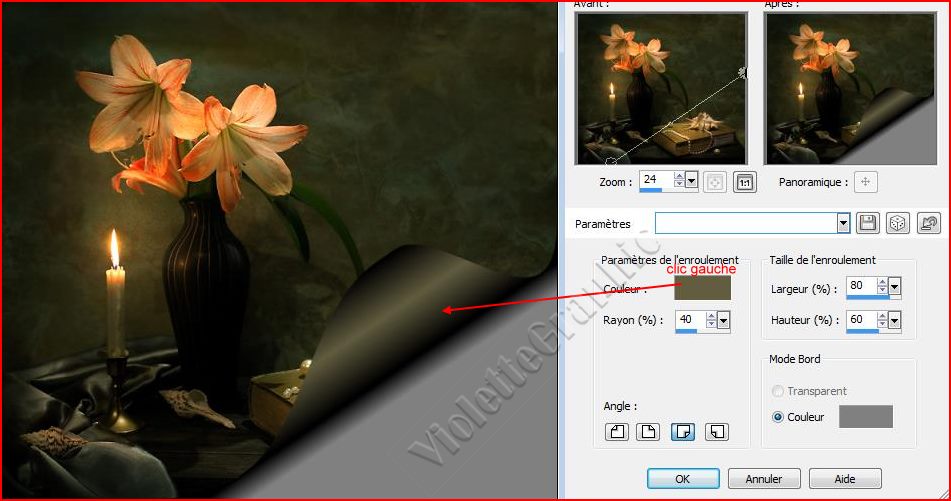Viewport: 951px width, 501px height.
Task: Open Aide for help
Action: pos(845,479)
